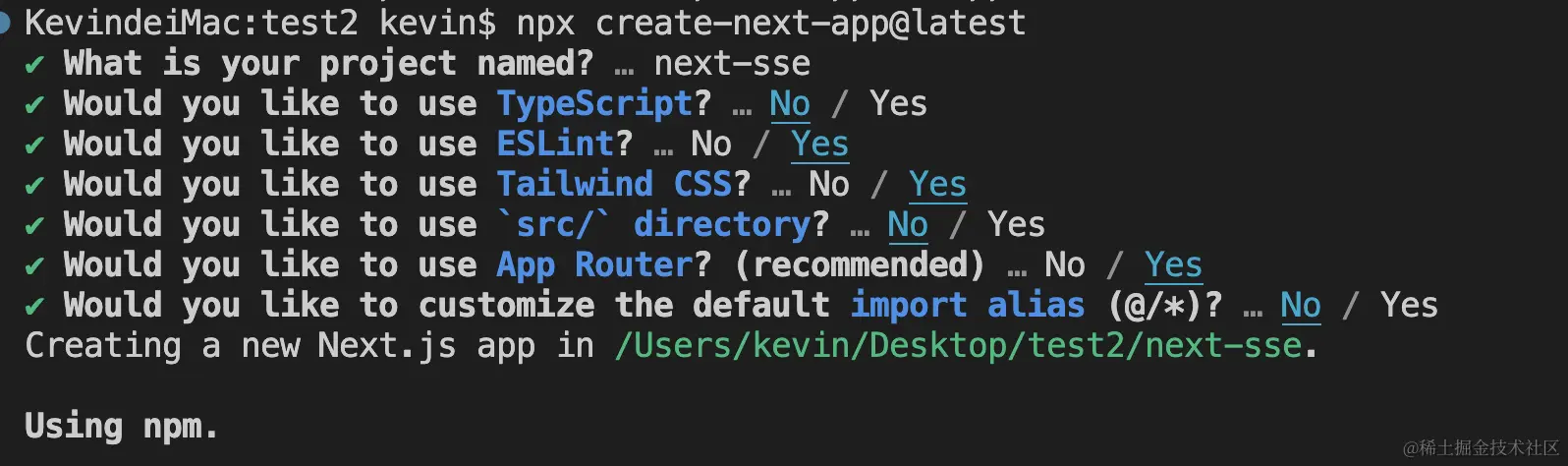
Task: Click underlined 'No' in src/ directory prompt
Action: pos(908,224)
